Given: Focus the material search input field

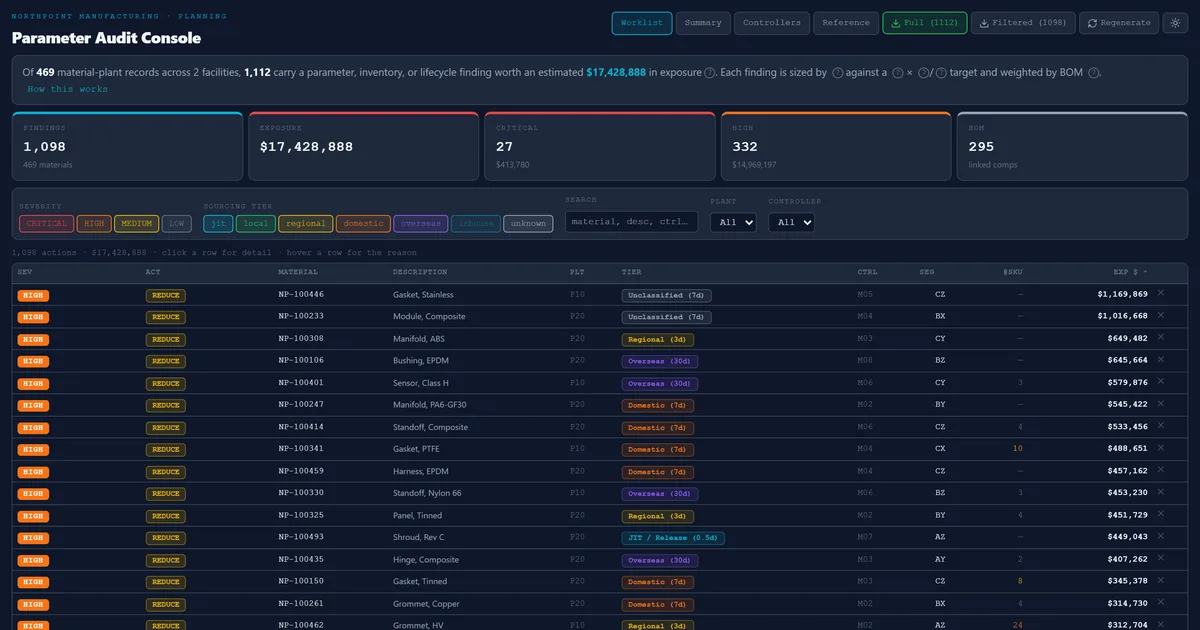Looking at the screenshot, I should click(x=632, y=222).
